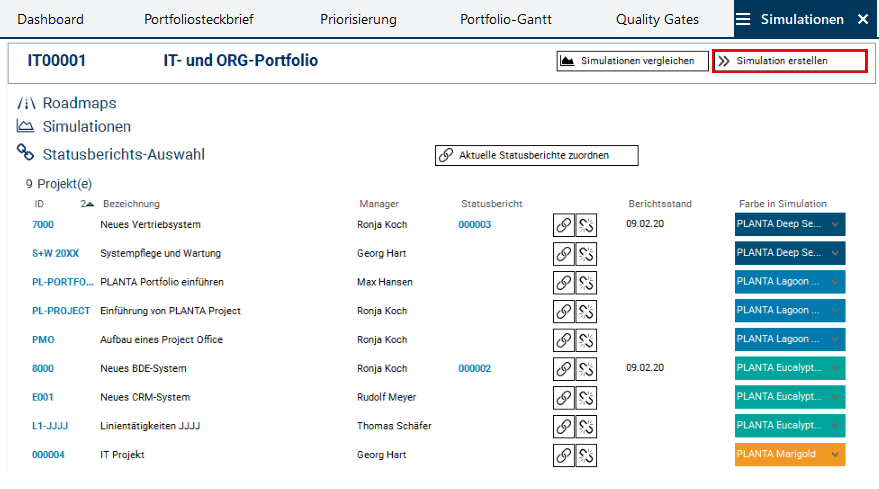
Task: Open color dropdown for IT Projekt (Marigold)
Action: coord(836,455)
